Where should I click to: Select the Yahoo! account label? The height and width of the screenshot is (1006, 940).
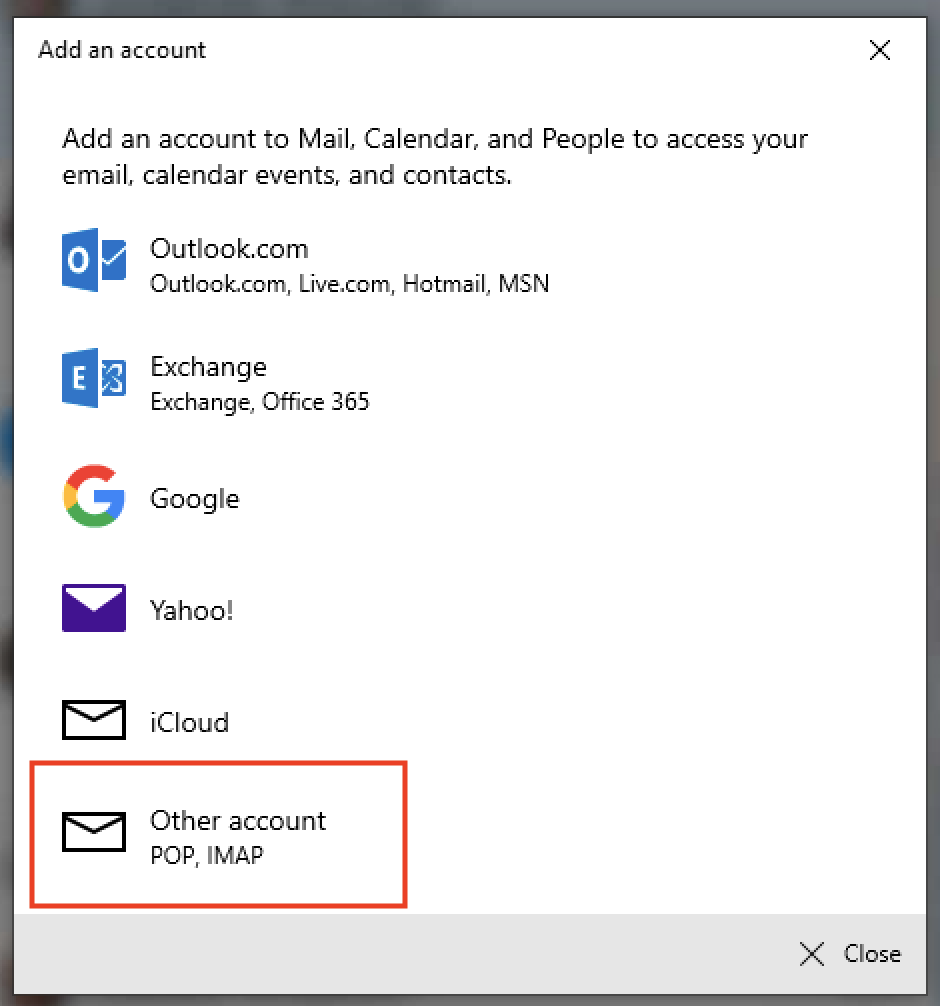pyautogui.click(x=191, y=610)
